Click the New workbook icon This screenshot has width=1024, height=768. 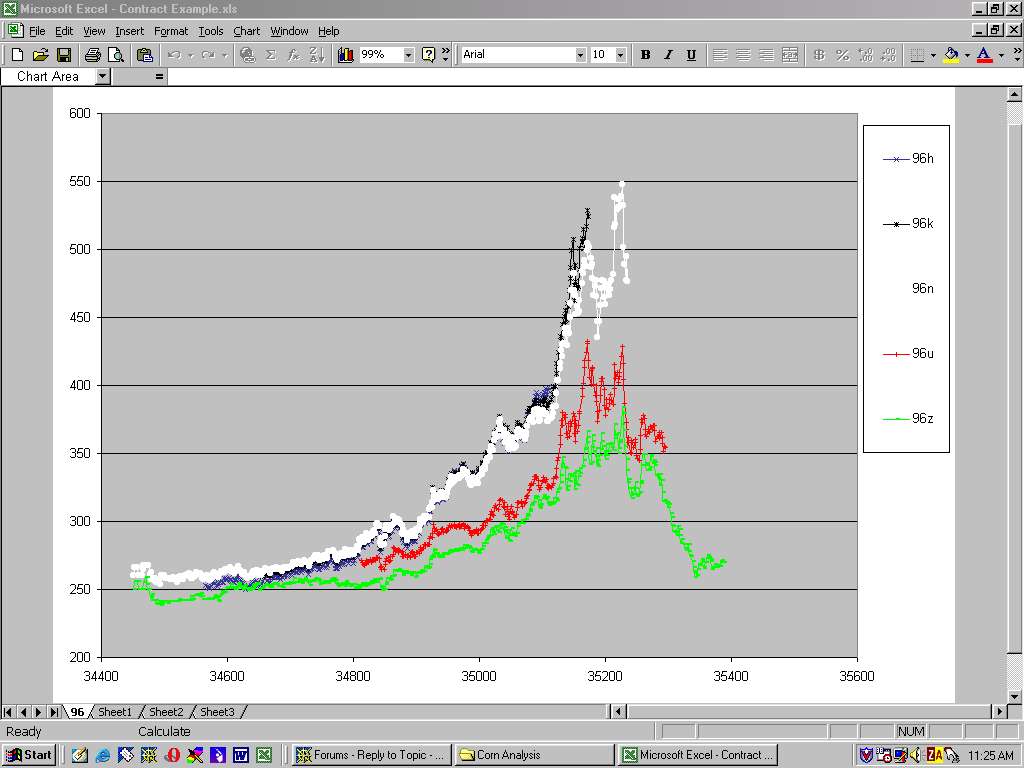coord(17,55)
